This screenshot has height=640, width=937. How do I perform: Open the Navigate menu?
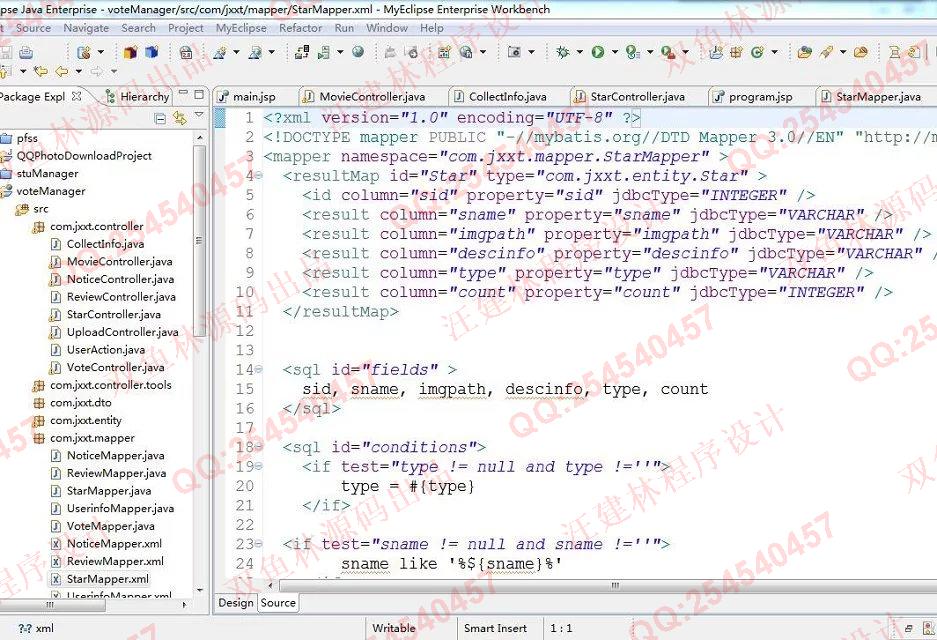86,28
